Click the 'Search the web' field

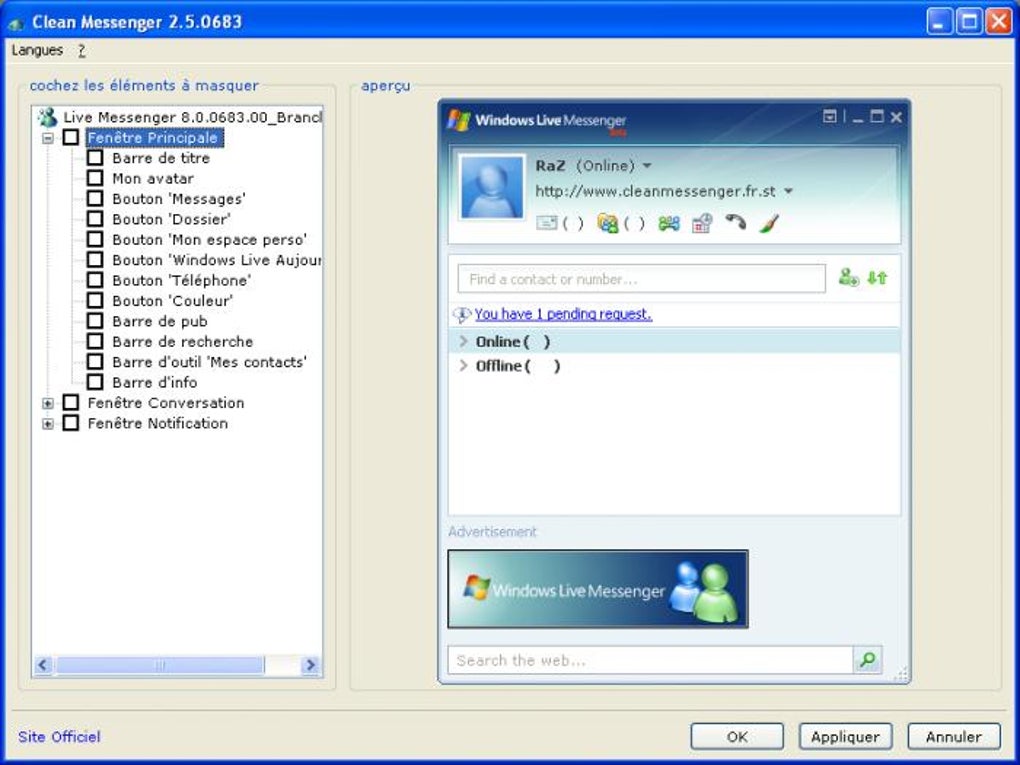pos(650,660)
